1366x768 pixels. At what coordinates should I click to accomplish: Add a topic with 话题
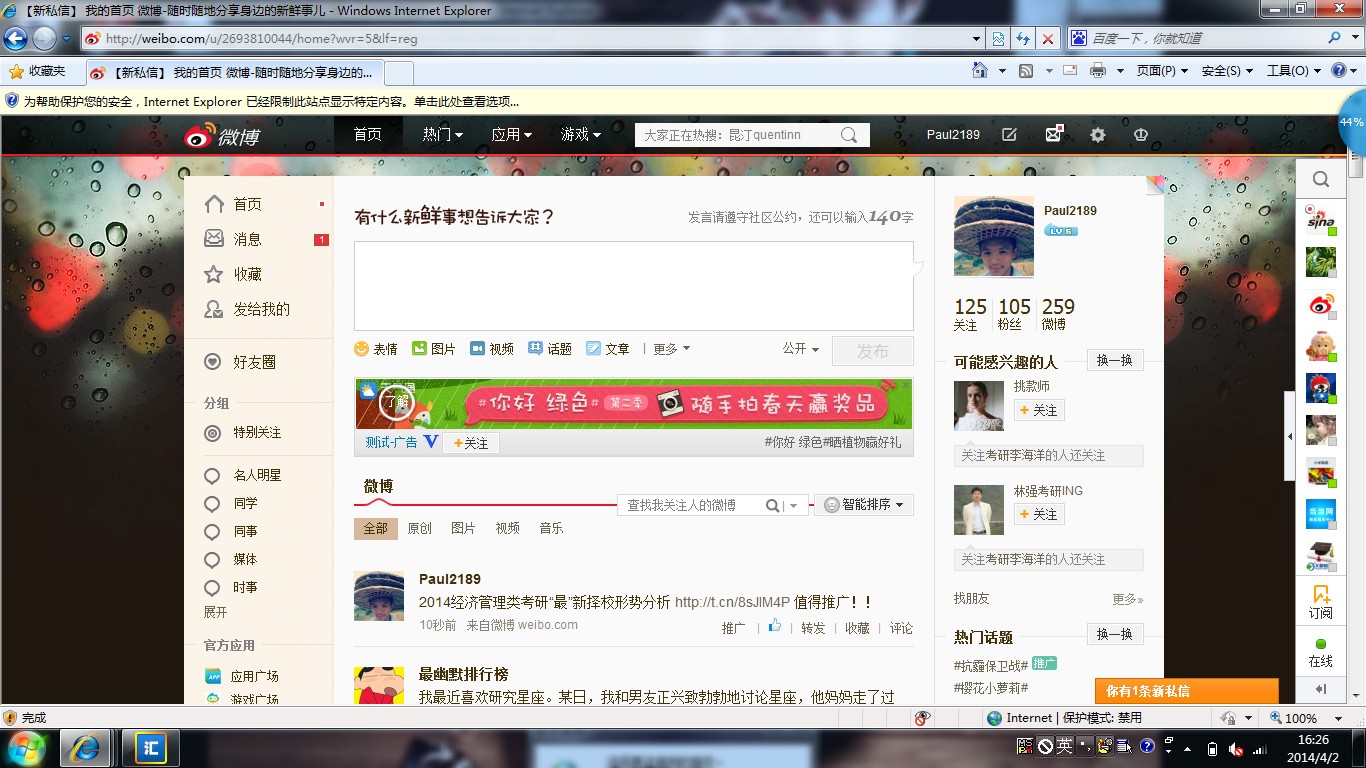(x=550, y=349)
